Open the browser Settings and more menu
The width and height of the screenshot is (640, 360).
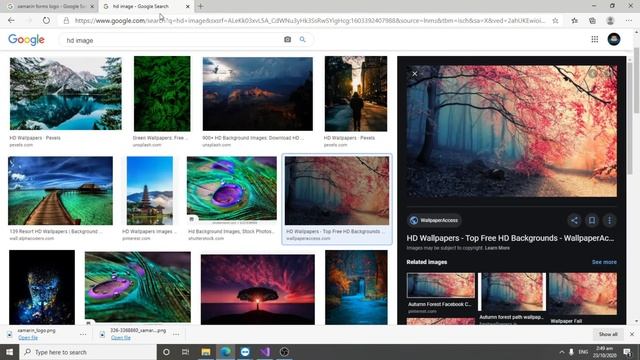coord(629,20)
